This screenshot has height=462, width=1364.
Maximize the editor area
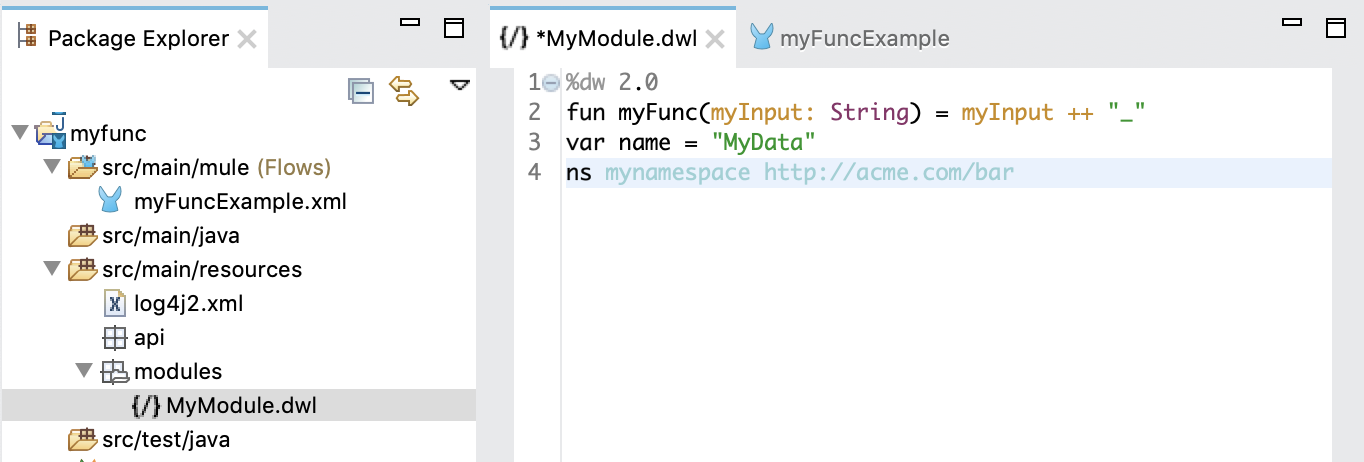coord(1337,27)
